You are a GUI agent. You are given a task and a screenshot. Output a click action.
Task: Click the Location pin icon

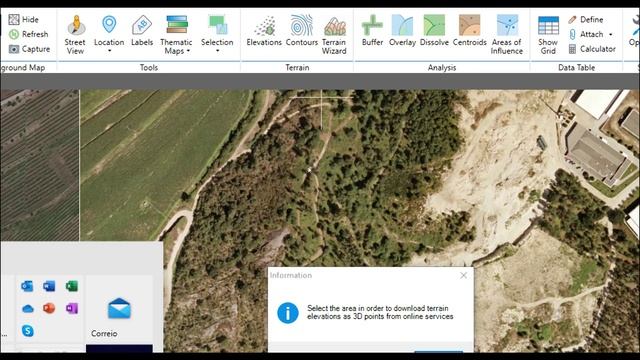(x=109, y=24)
